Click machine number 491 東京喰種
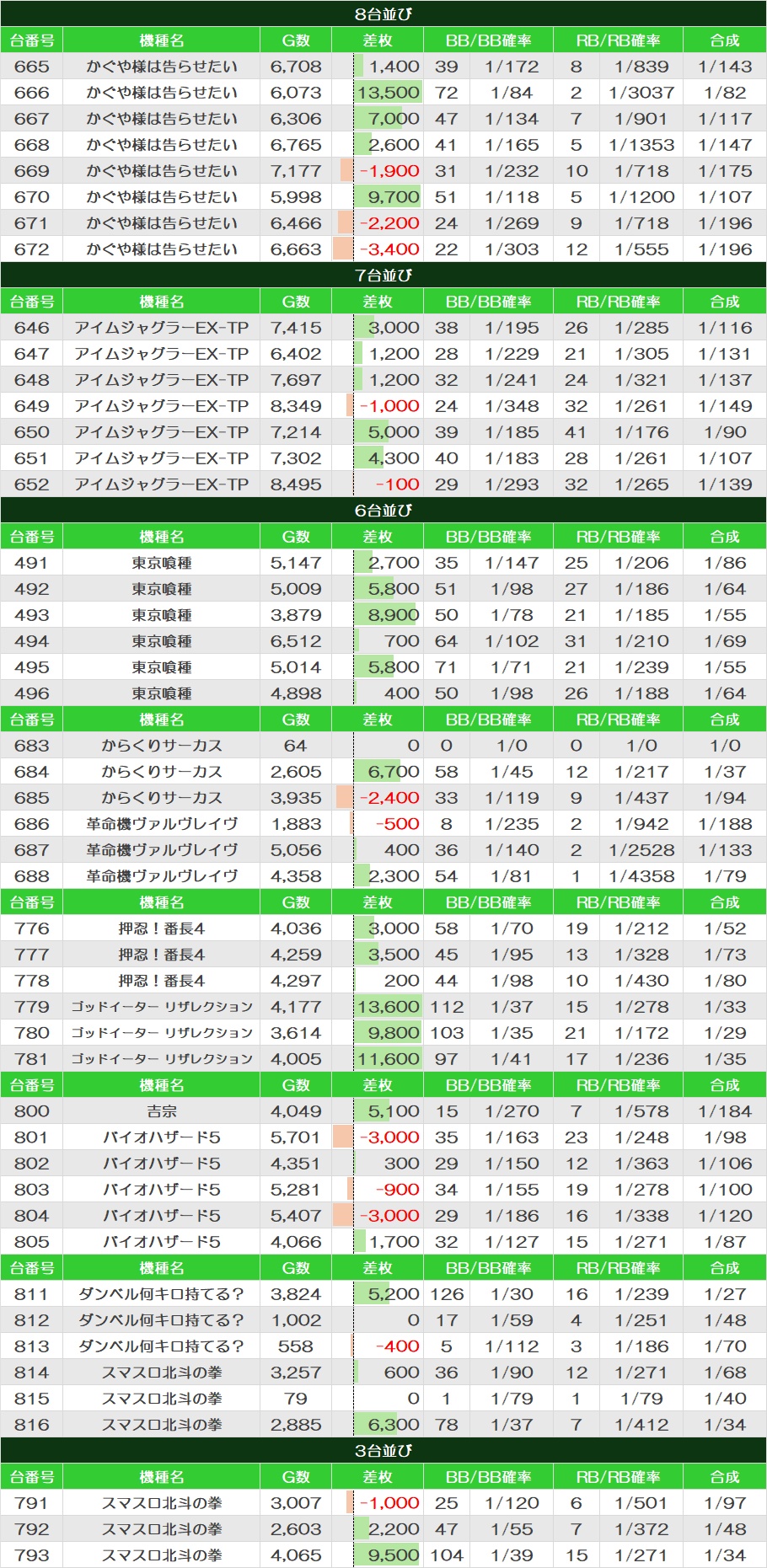767x1568 pixels. (x=32, y=563)
